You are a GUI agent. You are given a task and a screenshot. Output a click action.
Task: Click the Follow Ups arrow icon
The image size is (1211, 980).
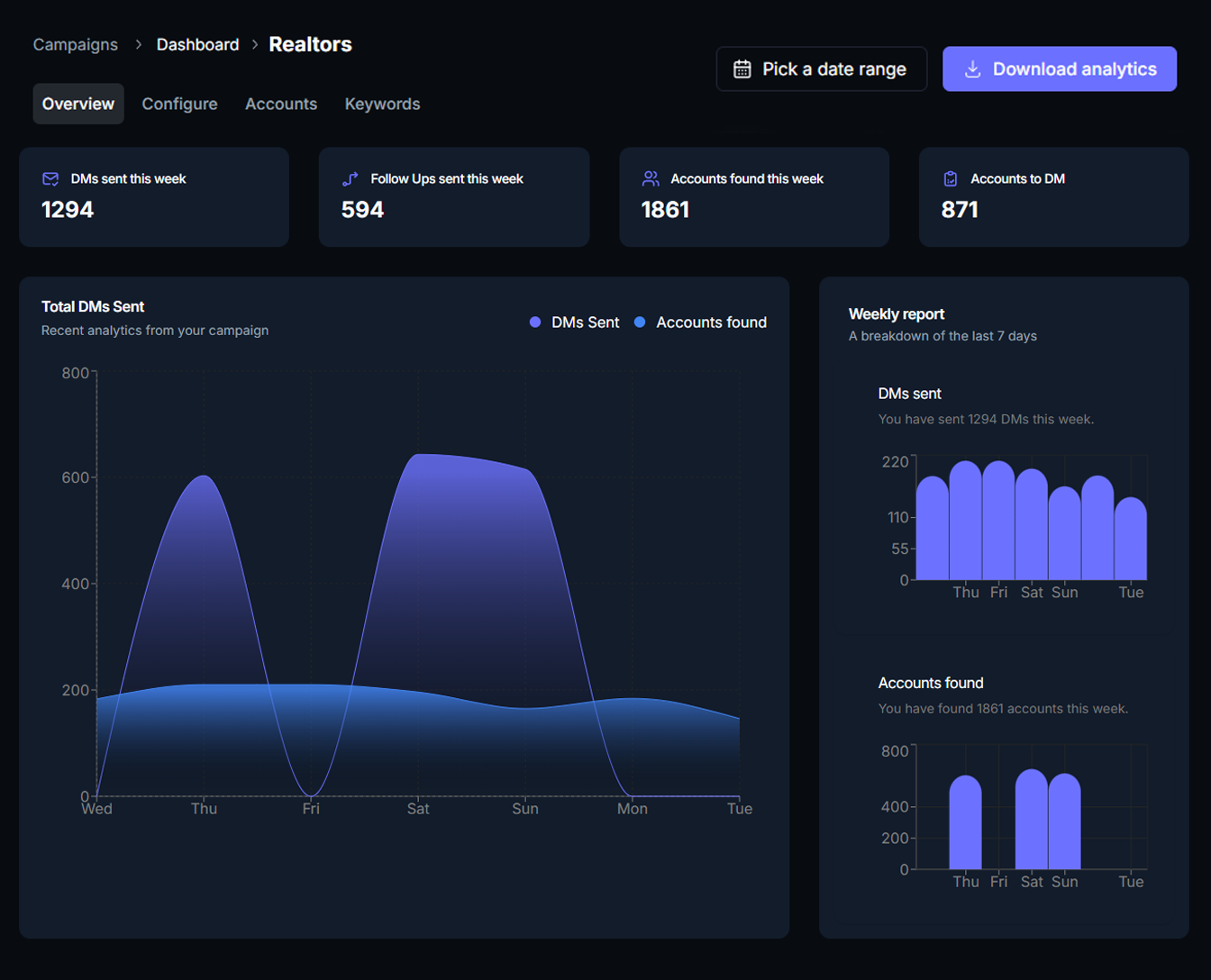(351, 179)
